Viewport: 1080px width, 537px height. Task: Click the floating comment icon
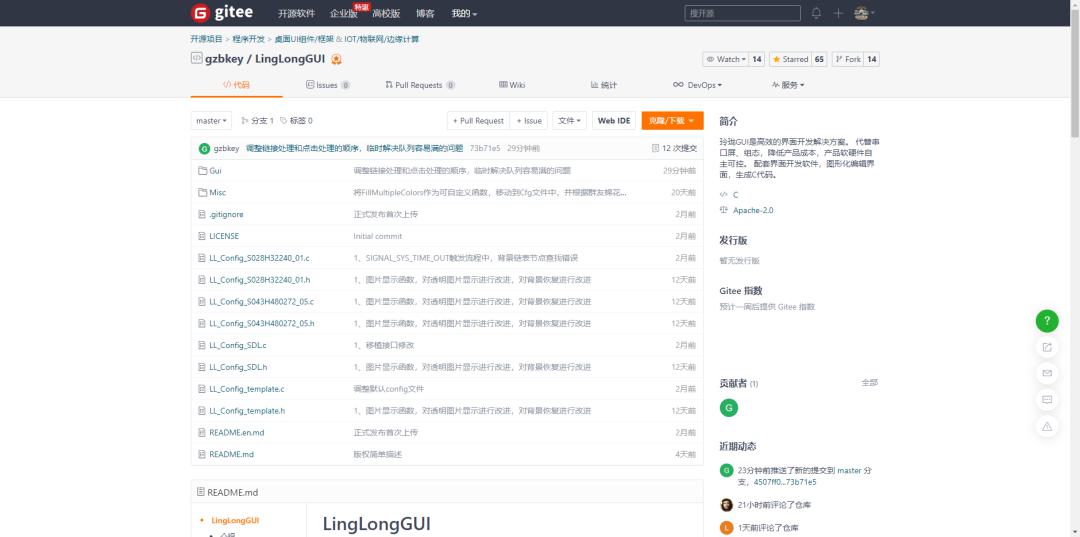1047,399
